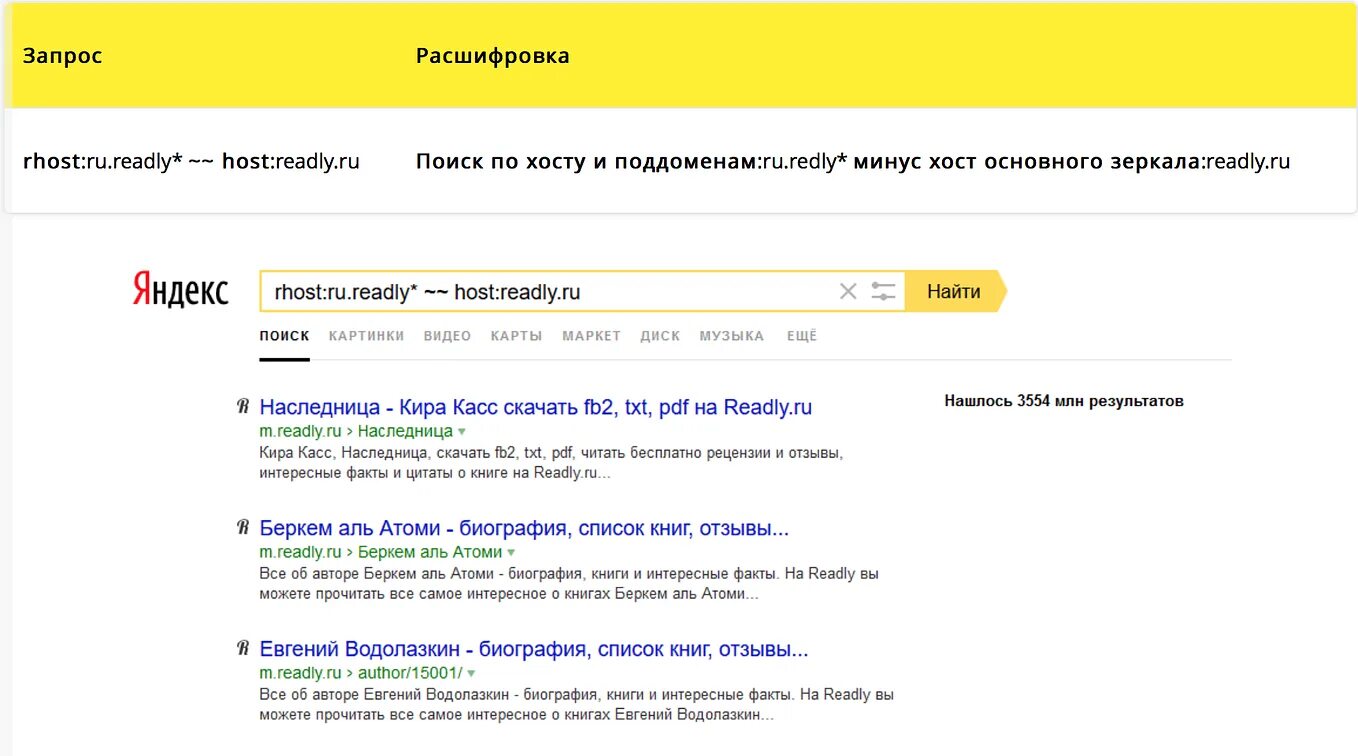Click m.readly.ru URL under Водолазкин result
Screen dimensions: 1358x756
[x=300, y=673]
